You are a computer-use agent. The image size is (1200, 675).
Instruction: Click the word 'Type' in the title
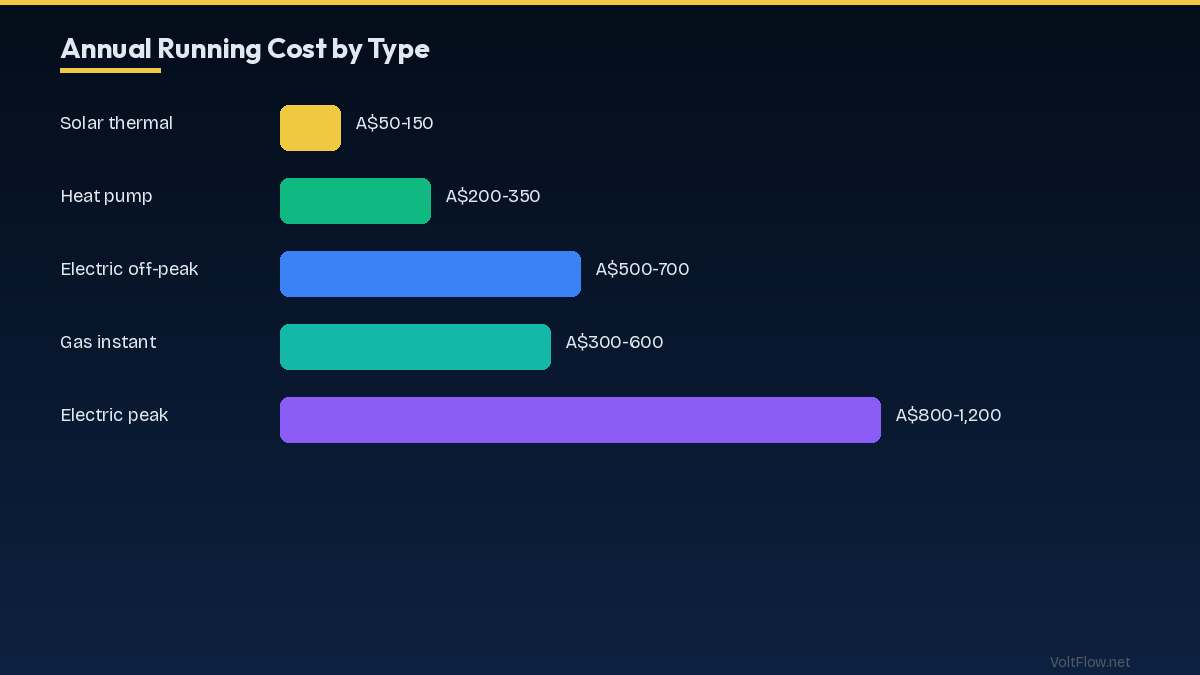(x=398, y=48)
